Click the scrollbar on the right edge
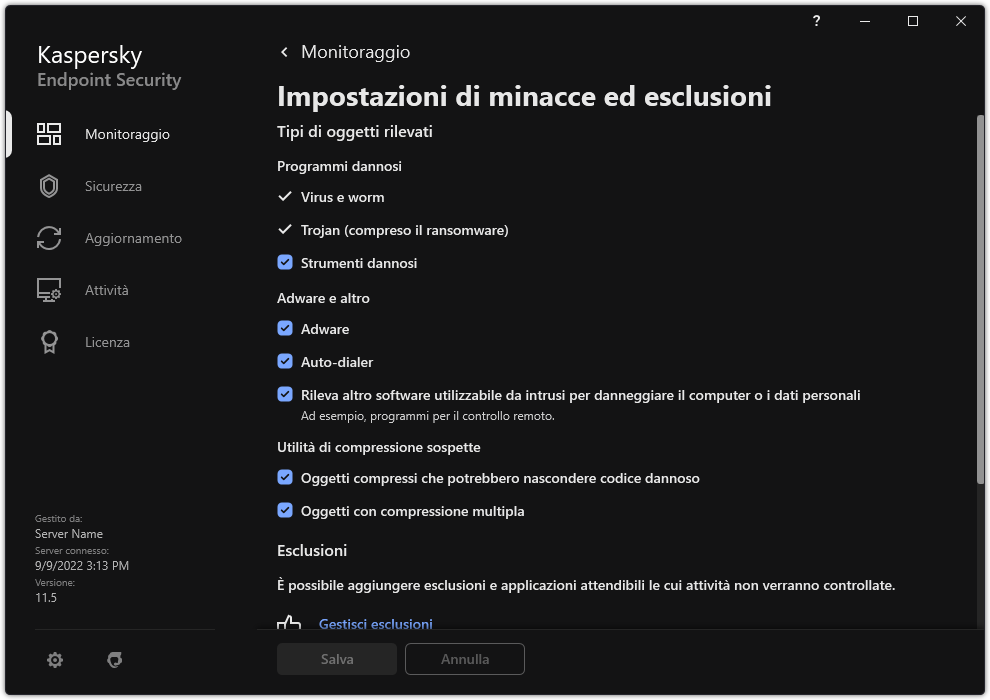Screen dimensions: 990x700 click(x=981, y=300)
